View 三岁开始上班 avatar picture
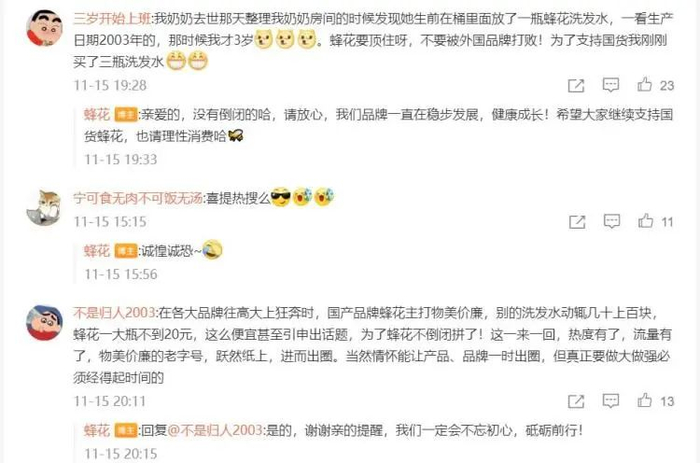The width and height of the screenshot is (700, 463). [44, 28]
